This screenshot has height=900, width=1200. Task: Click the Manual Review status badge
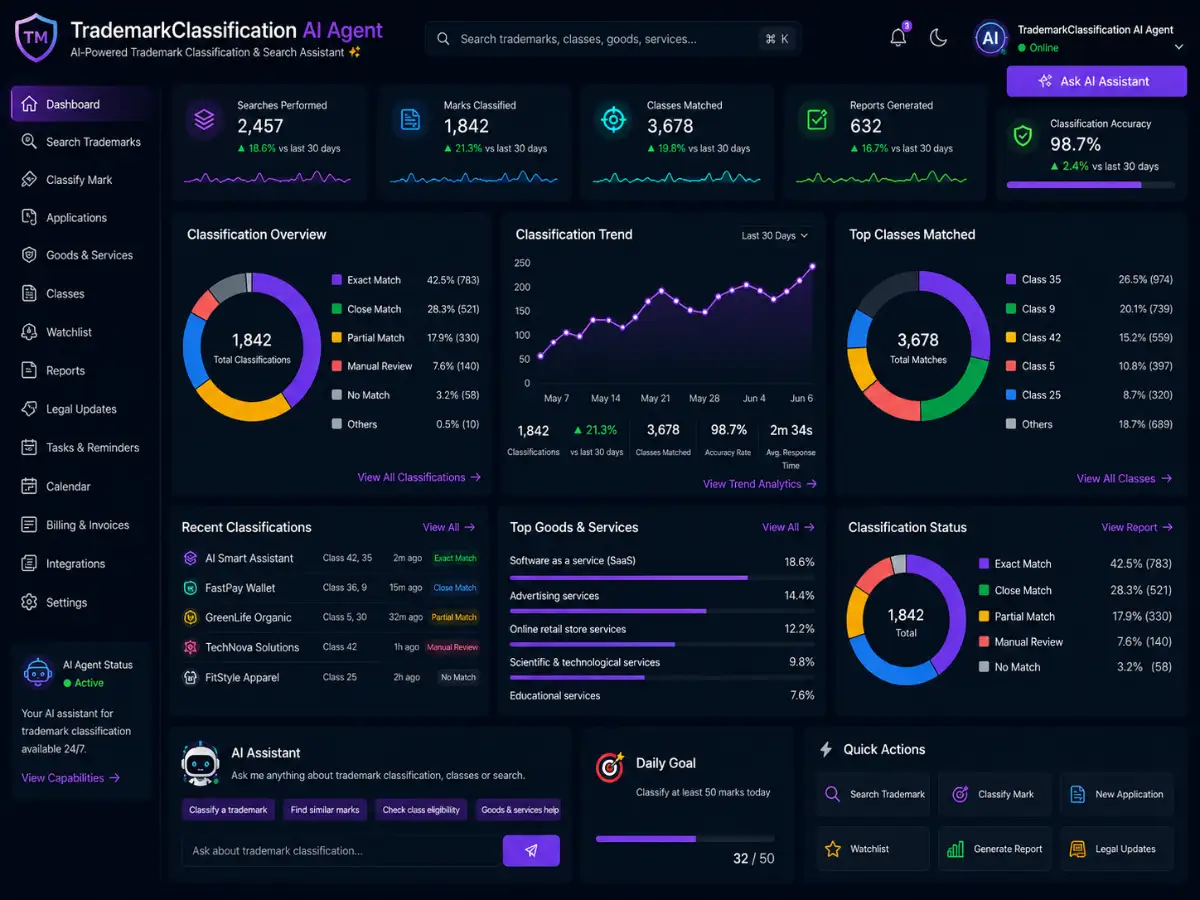[x=453, y=647]
